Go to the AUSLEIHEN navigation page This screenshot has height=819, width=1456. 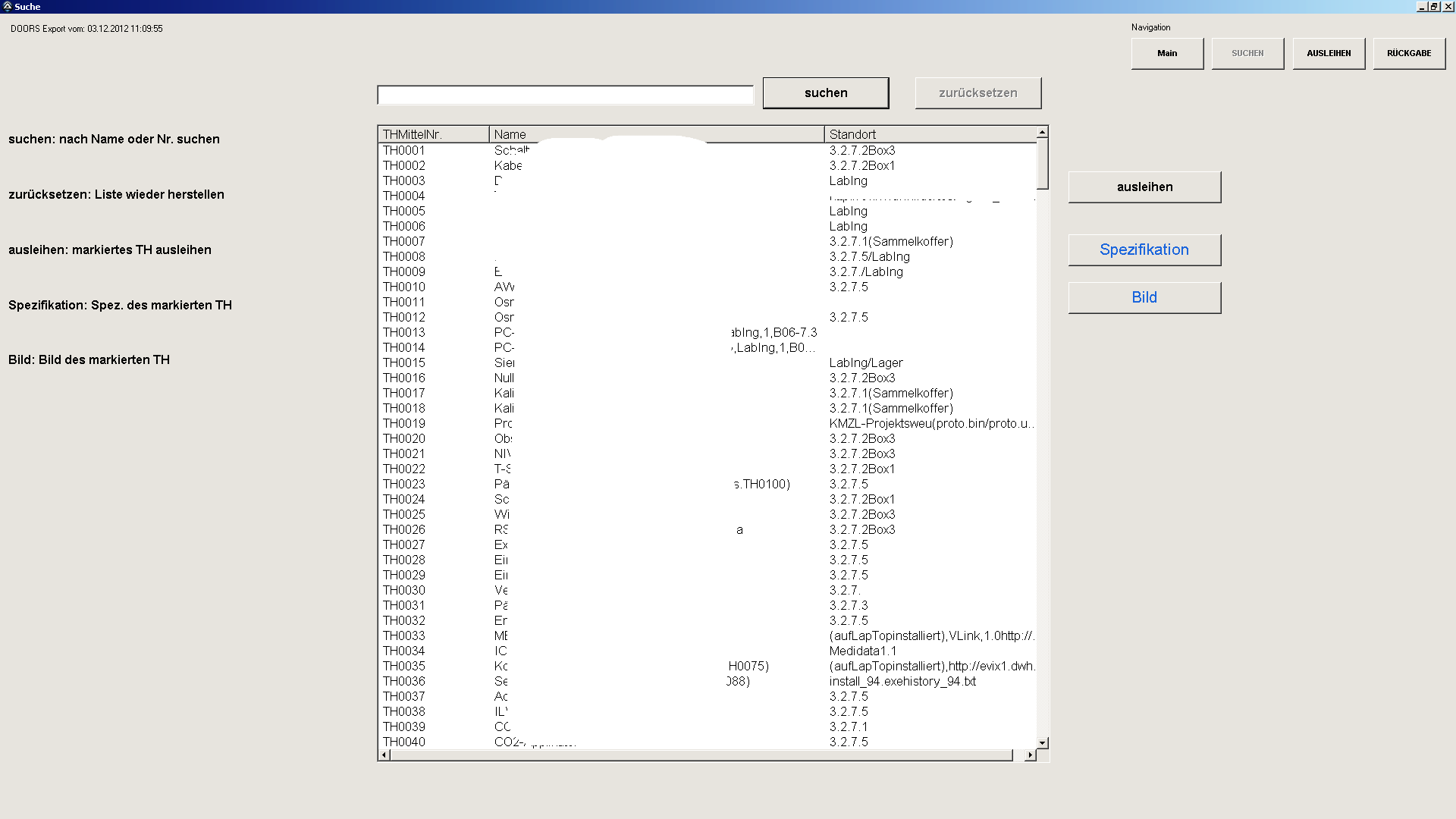(1329, 53)
